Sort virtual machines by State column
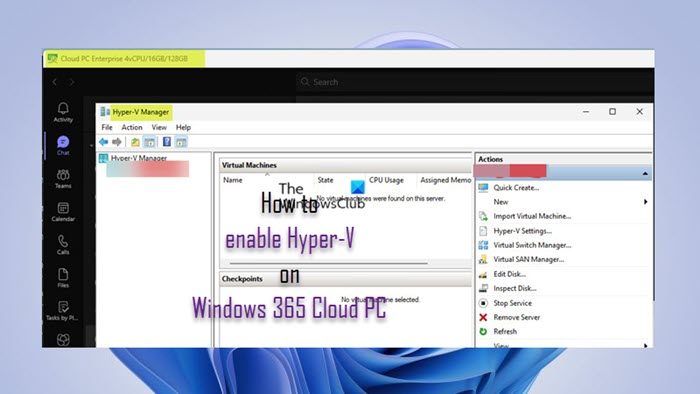This screenshot has width=700, height=394. tap(325, 180)
